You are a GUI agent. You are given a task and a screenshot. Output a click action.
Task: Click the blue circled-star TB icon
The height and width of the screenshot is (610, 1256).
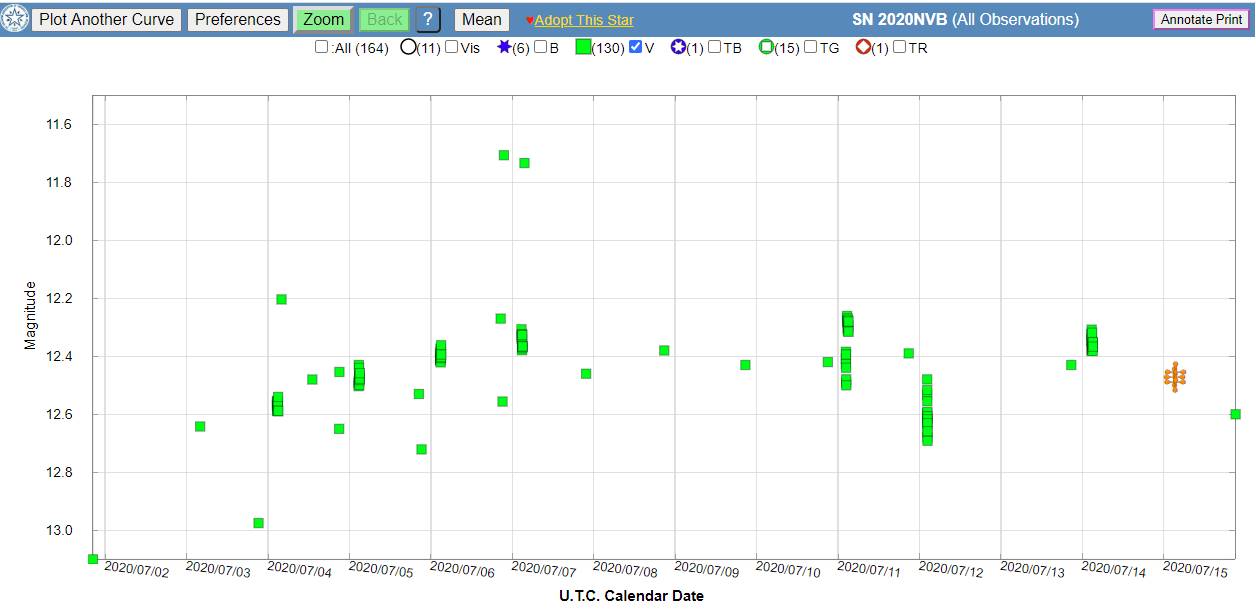(678, 47)
